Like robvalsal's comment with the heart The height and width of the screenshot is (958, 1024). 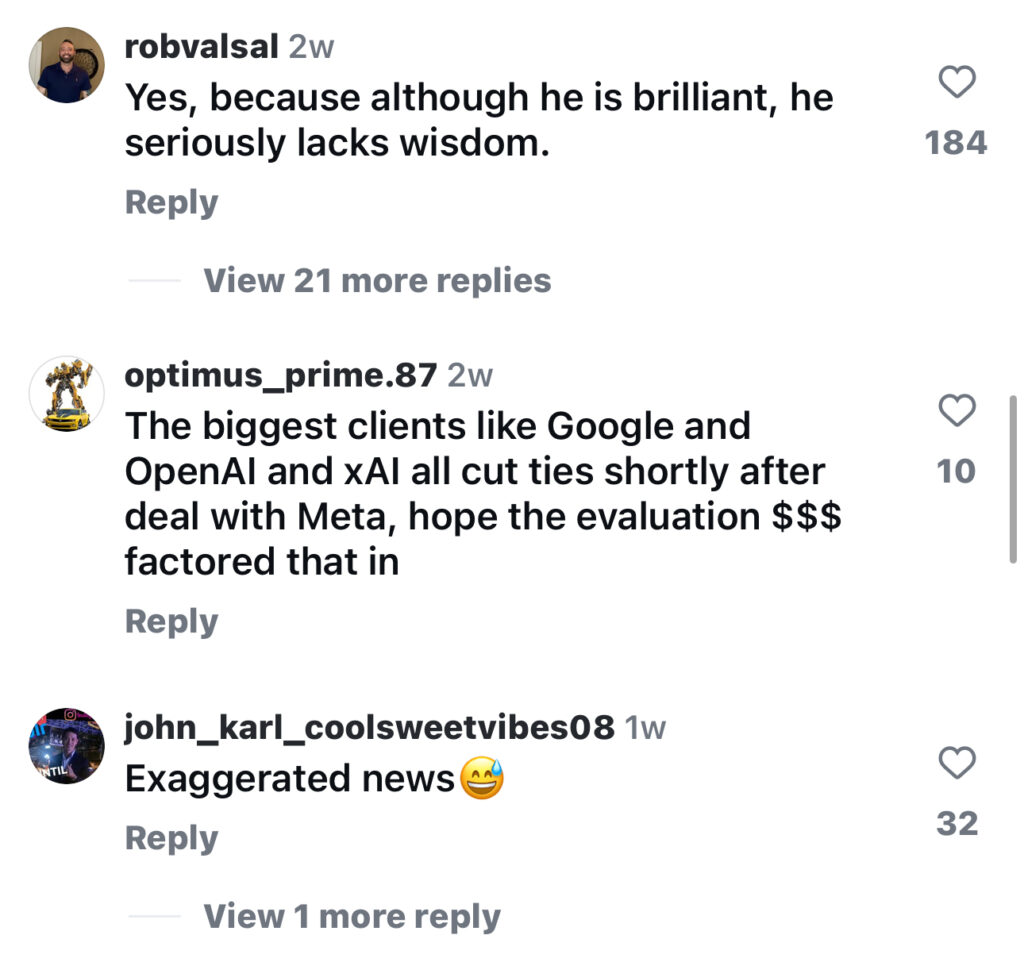(x=958, y=83)
